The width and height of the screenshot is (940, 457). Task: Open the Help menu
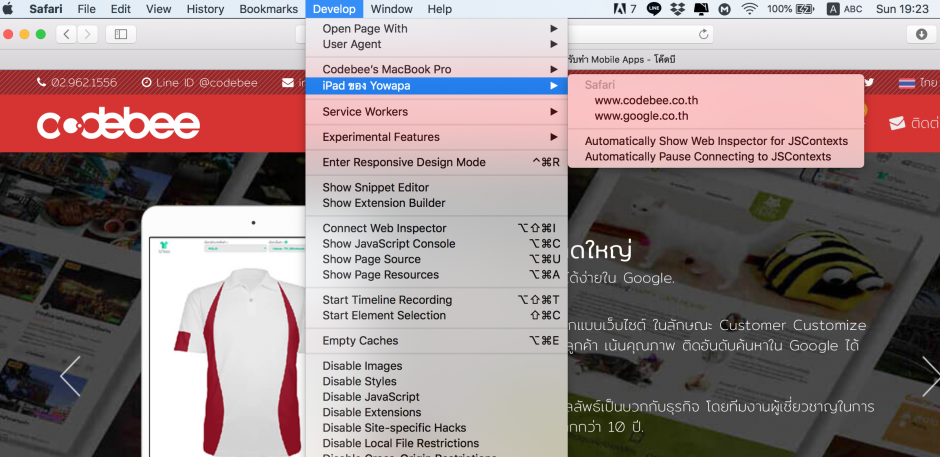click(439, 9)
